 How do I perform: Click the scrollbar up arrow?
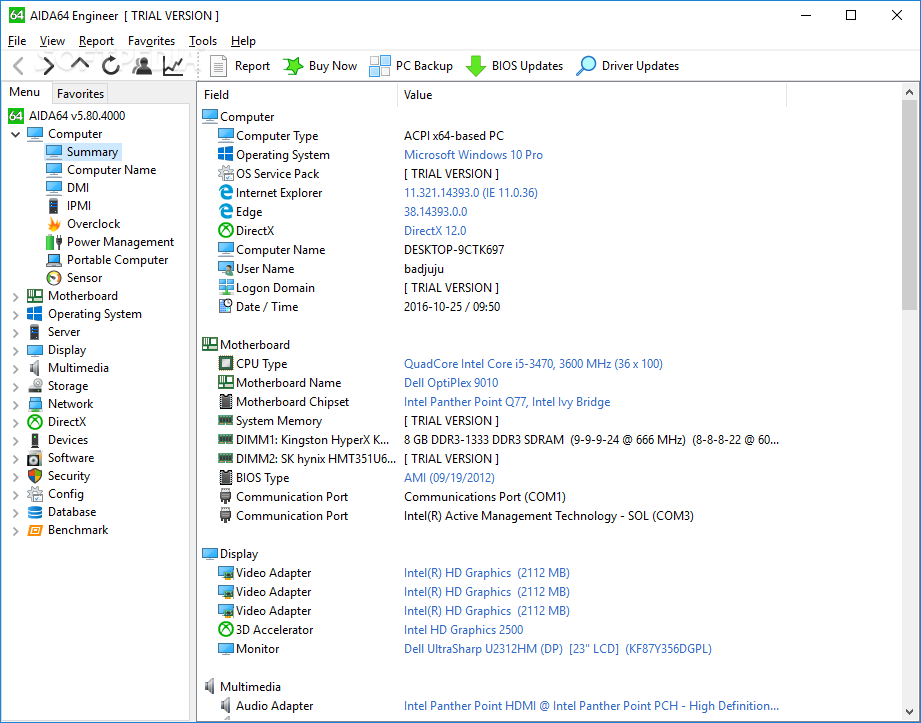coord(909,92)
